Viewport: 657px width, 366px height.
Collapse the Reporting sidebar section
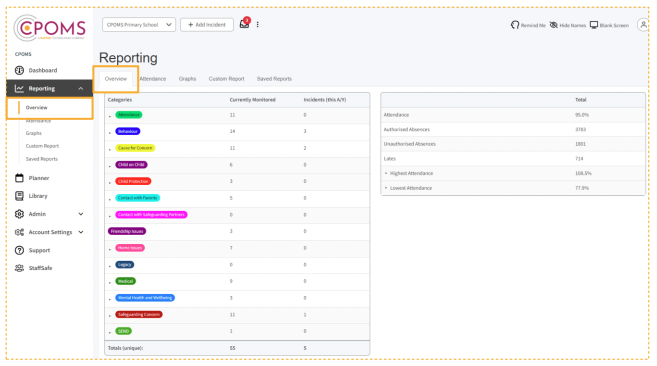pyautogui.click(x=80, y=88)
